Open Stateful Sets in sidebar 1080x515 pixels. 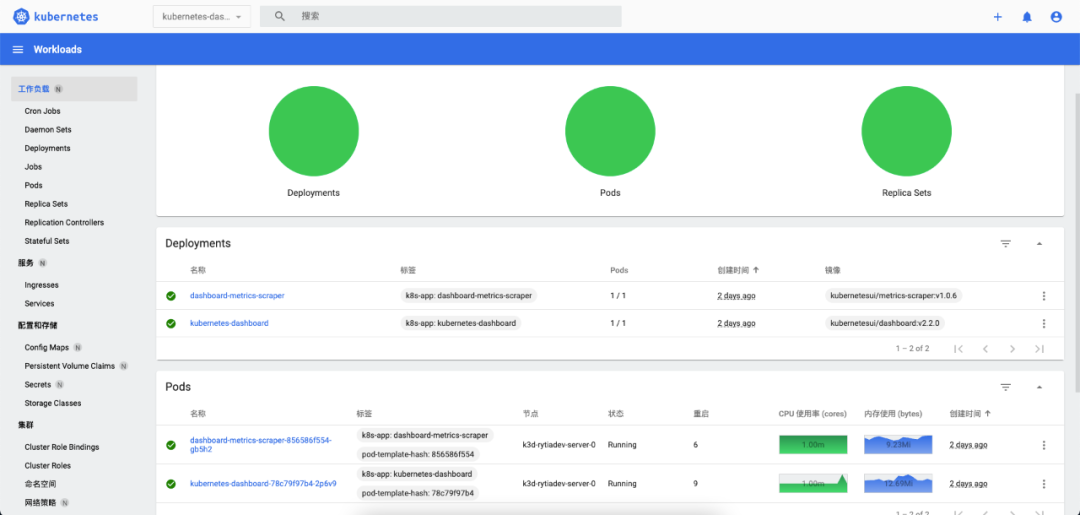[x=47, y=241]
